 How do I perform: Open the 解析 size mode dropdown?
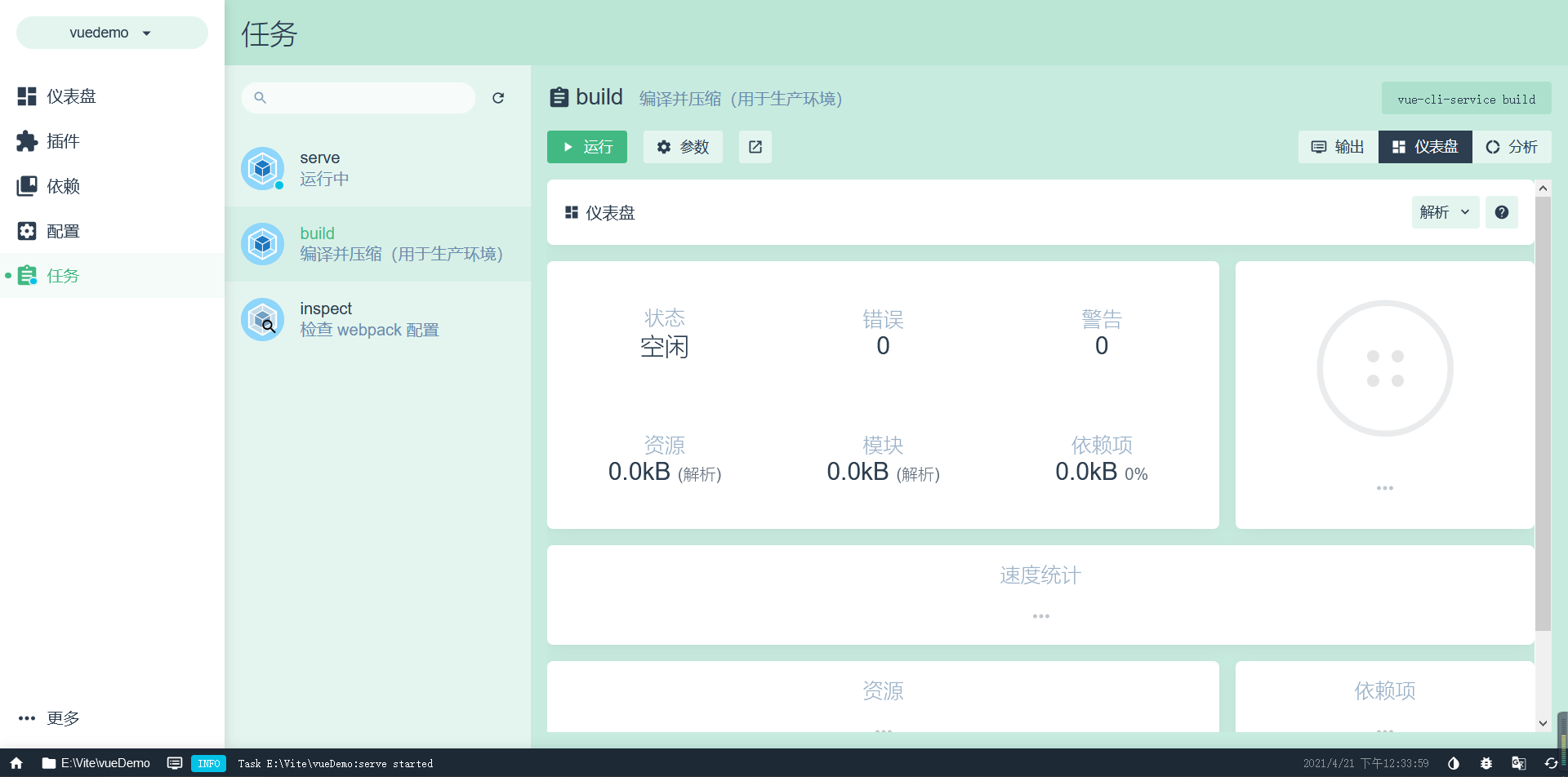click(1445, 212)
